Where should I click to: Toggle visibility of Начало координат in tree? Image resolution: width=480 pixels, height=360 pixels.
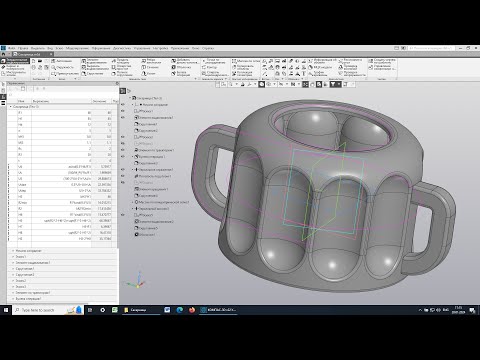tap(123, 105)
